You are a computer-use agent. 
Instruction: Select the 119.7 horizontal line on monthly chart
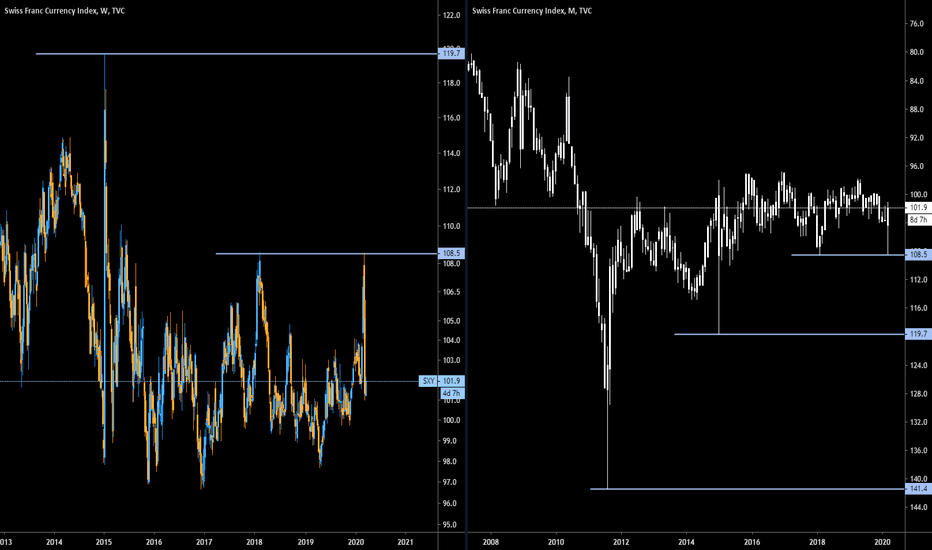click(789, 334)
